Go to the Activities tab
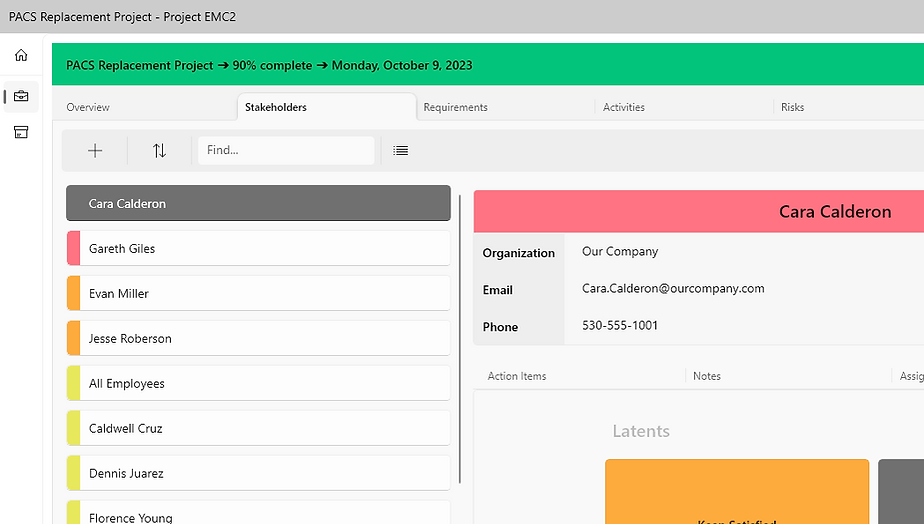The image size is (924, 524). (623, 107)
